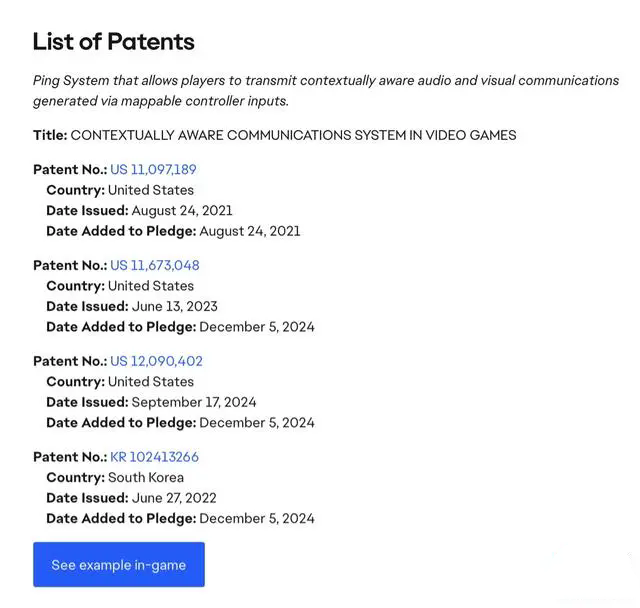This screenshot has height=608, width=640.
Task: Click the Date Issued June 13, 2023 line
Action: tap(132, 306)
